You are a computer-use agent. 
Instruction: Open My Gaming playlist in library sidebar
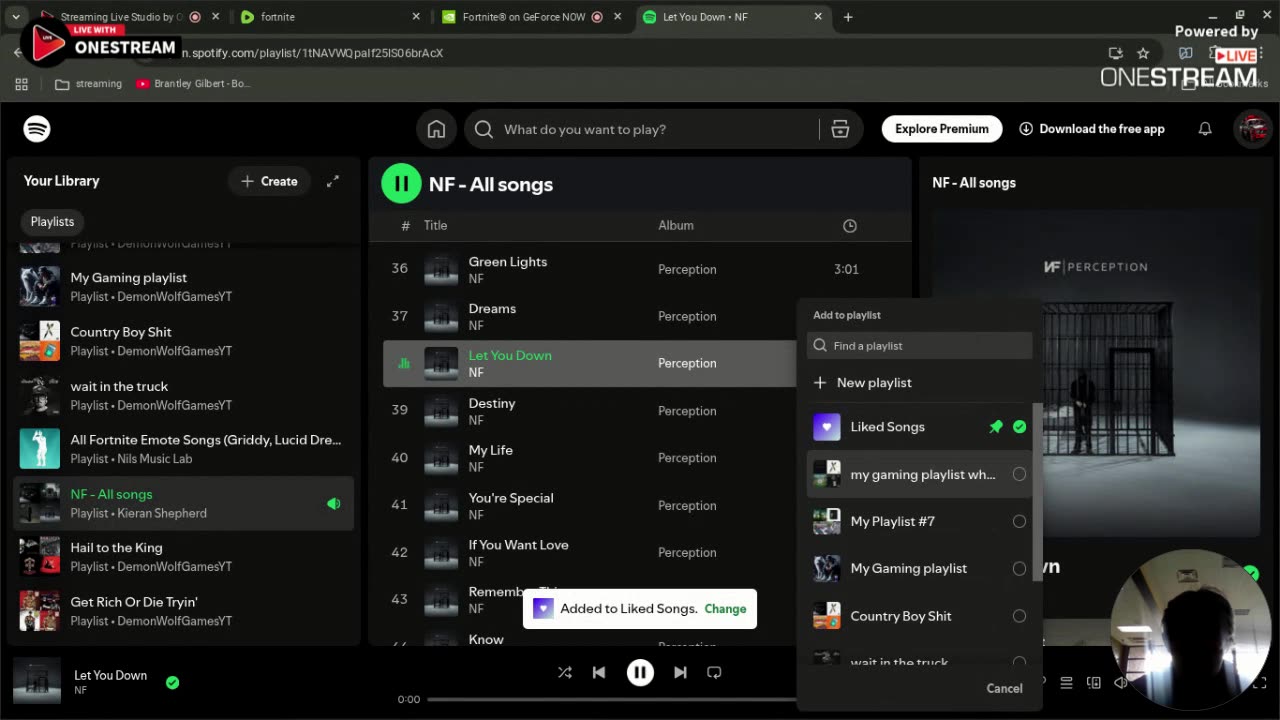pyautogui.click(x=183, y=287)
